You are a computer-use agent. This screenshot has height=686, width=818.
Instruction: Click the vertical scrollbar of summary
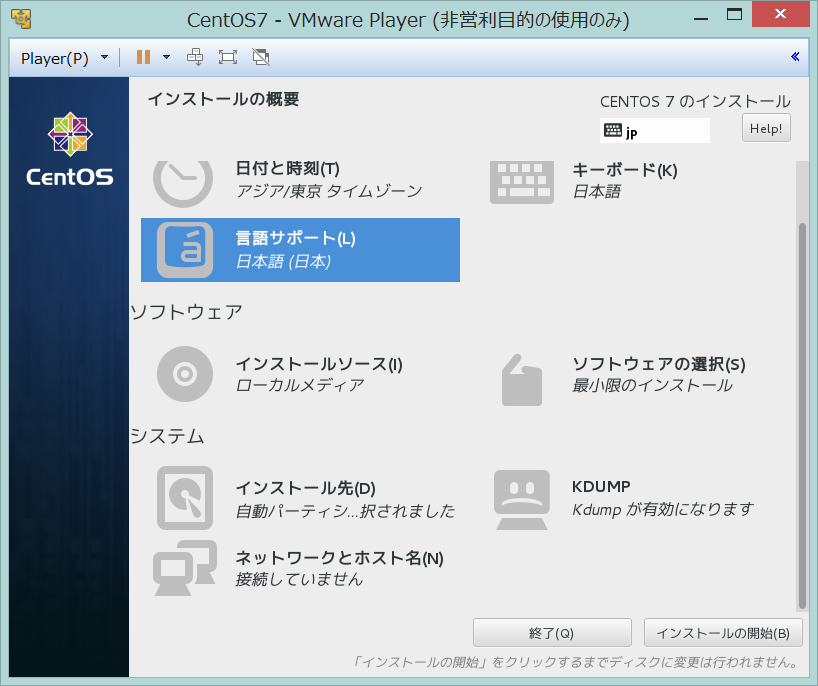point(802,416)
